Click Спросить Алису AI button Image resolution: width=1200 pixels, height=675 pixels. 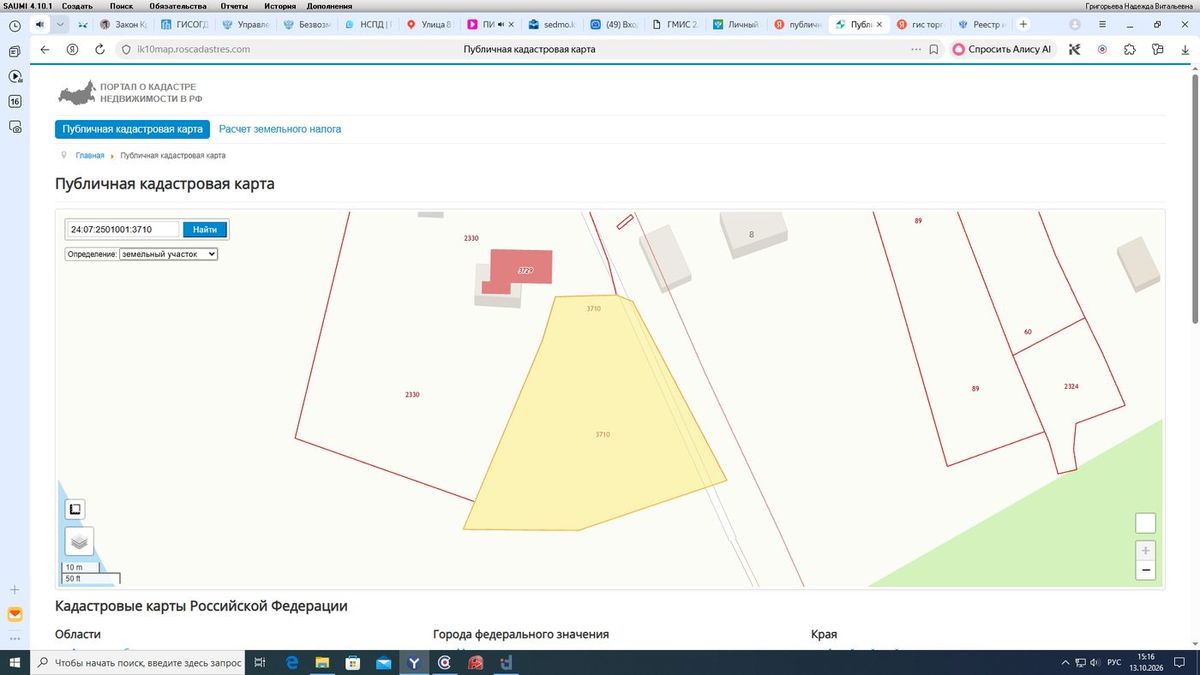pyautogui.click(x=1002, y=49)
